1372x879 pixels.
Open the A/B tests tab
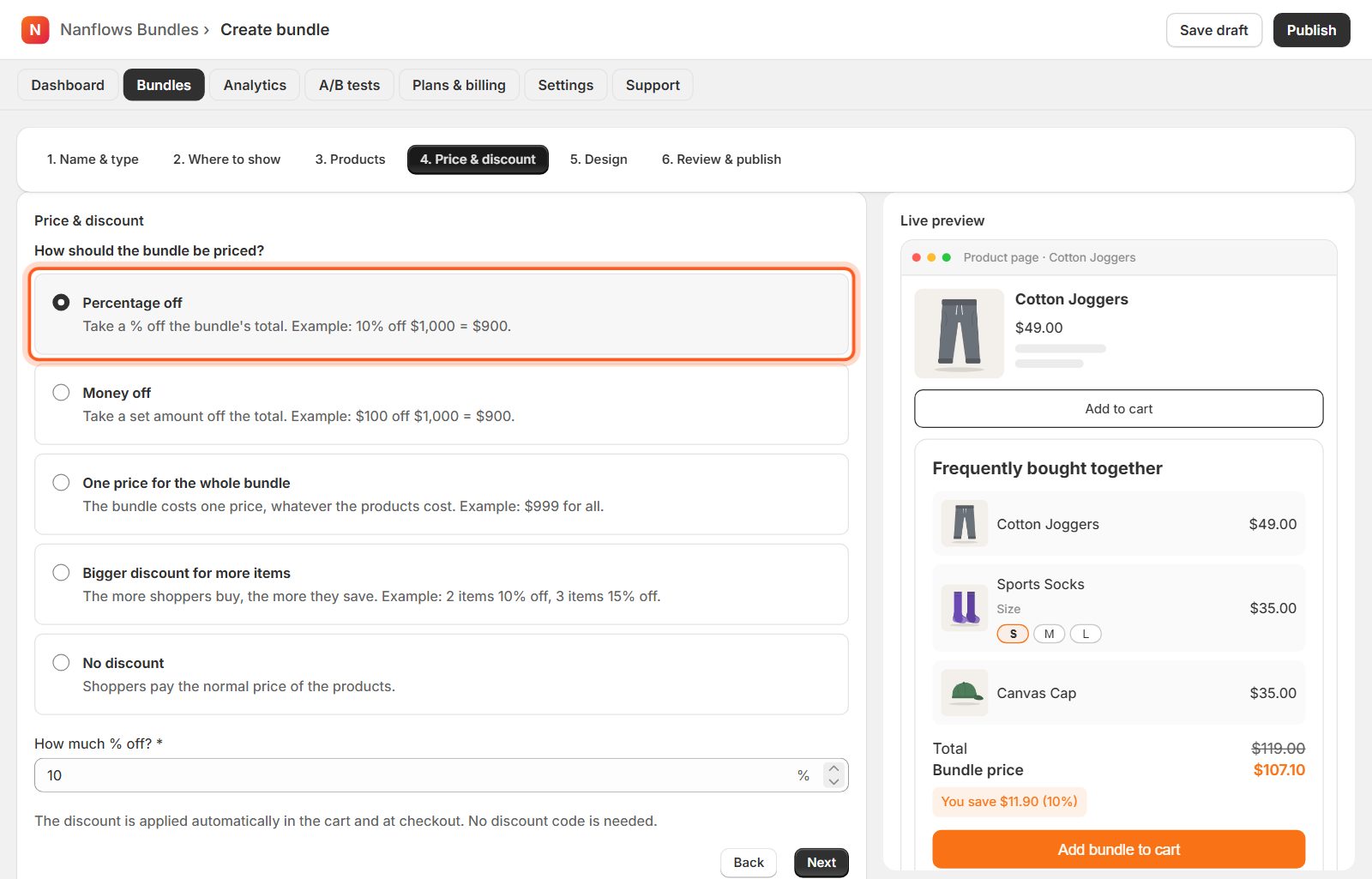point(349,85)
